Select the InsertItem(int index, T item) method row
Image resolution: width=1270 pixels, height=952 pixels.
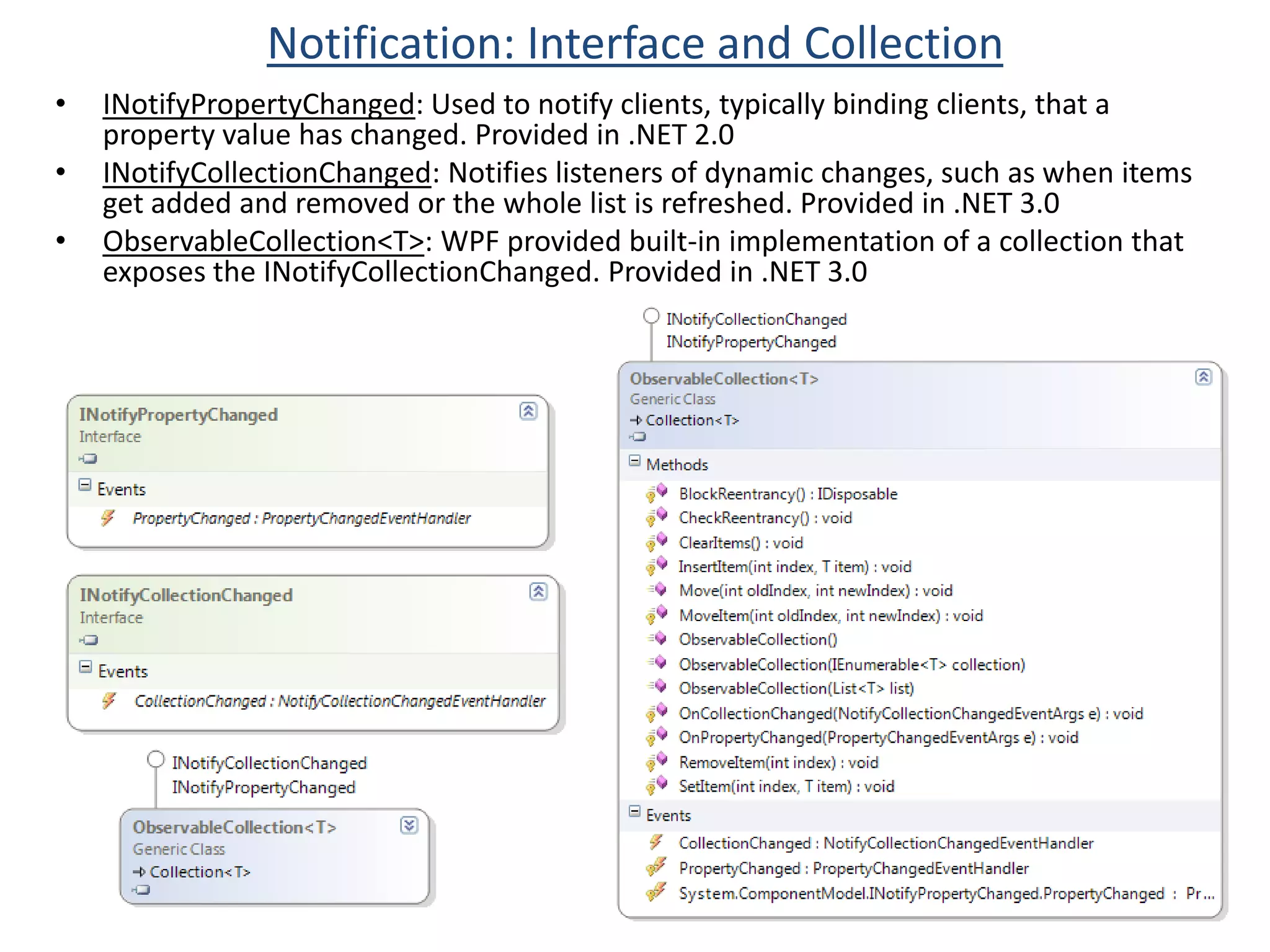(x=794, y=566)
